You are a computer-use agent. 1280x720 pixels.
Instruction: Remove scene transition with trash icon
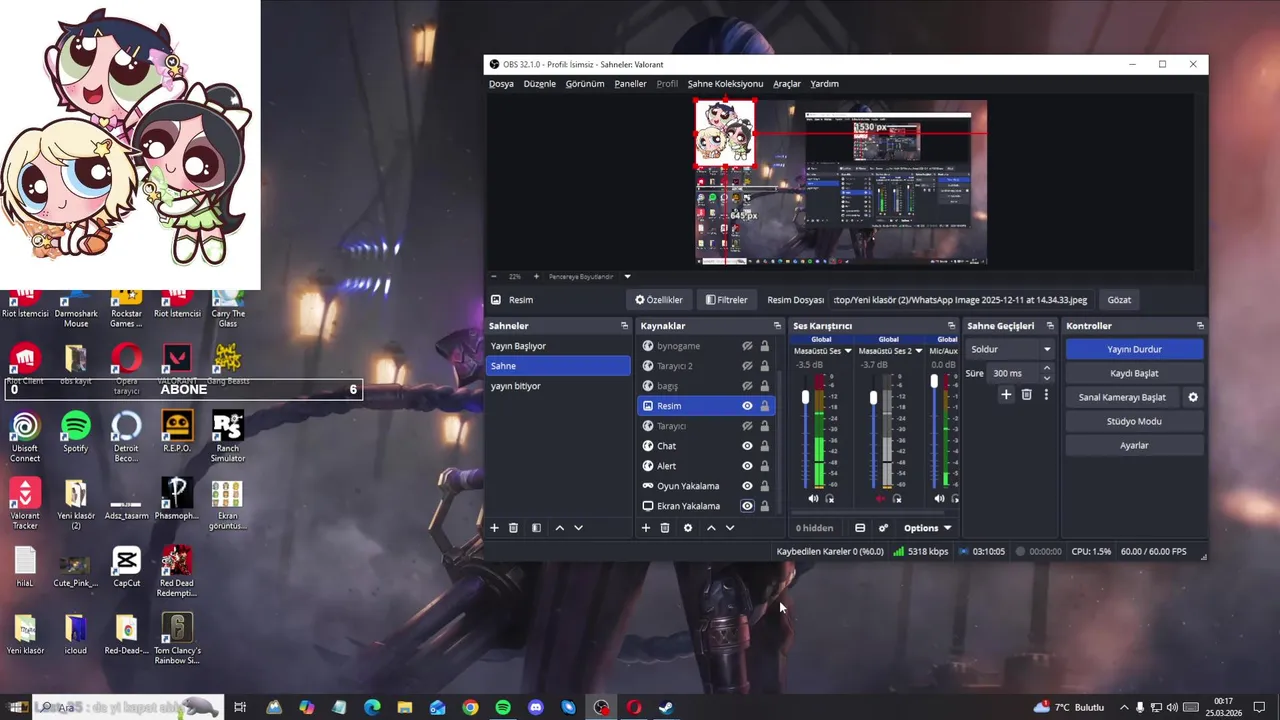coord(1027,395)
